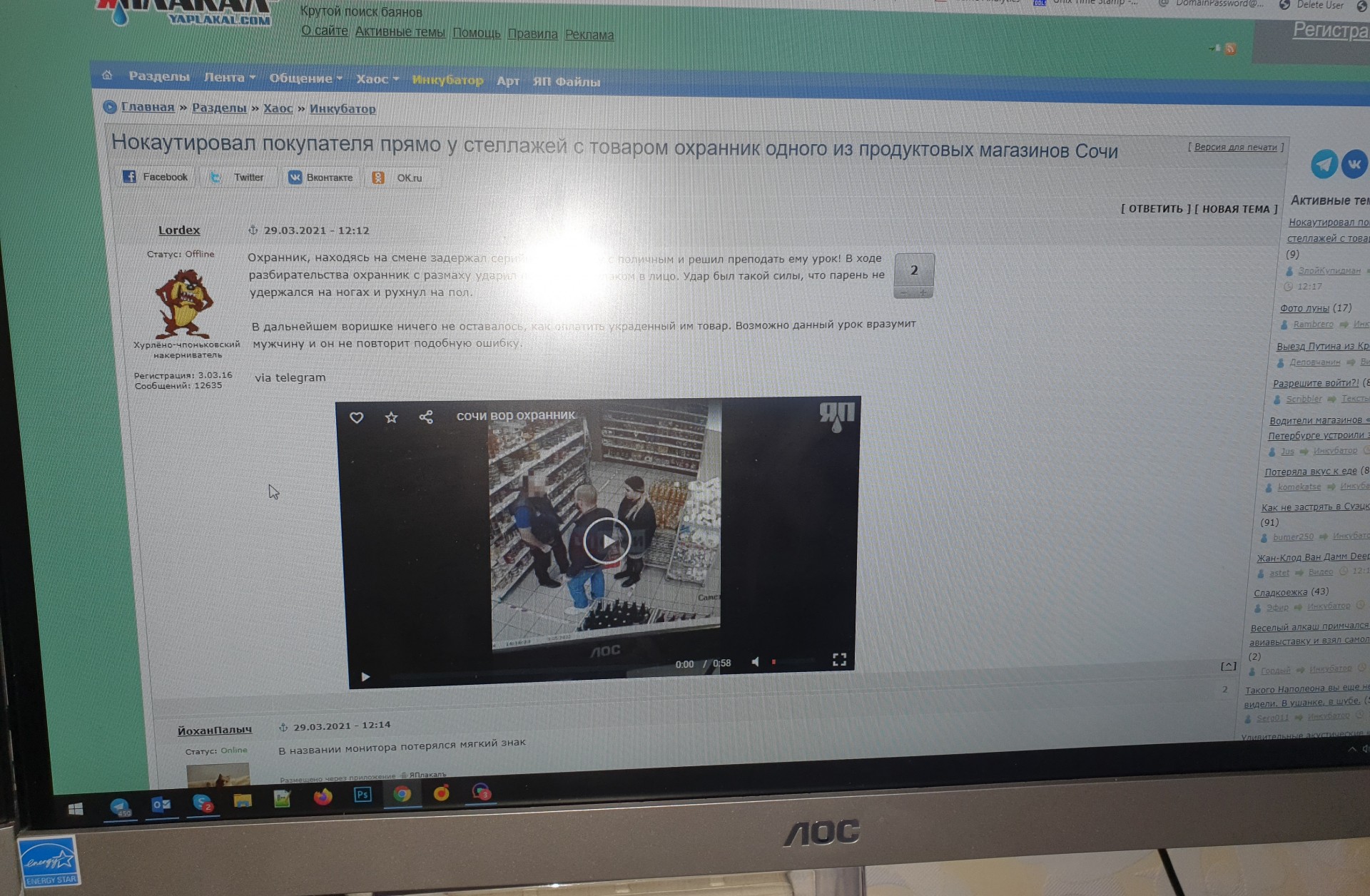
Task: Open Telegram from the taskbar
Action: point(120,807)
